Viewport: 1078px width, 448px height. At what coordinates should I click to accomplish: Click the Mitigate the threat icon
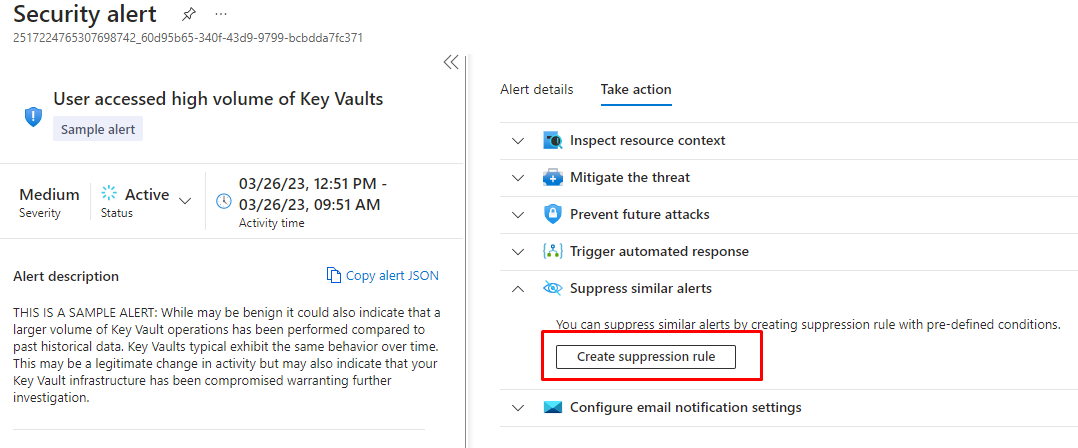tap(553, 178)
